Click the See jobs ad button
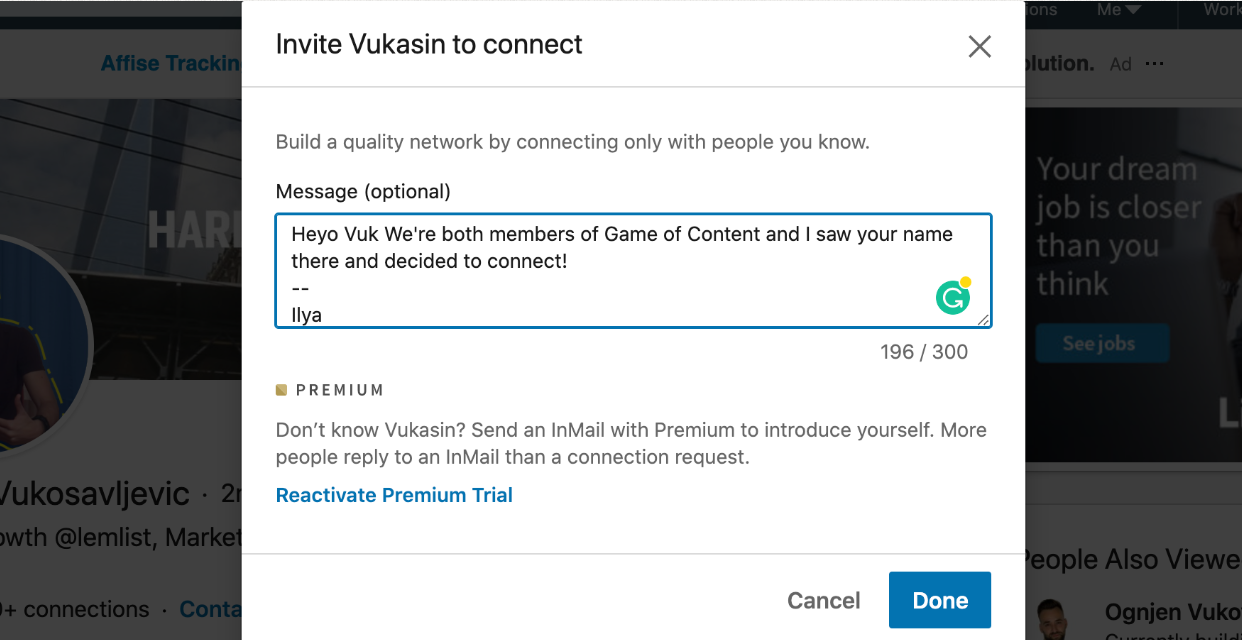The height and width of the screenshot is (640, 1242). coord(1098,344)
